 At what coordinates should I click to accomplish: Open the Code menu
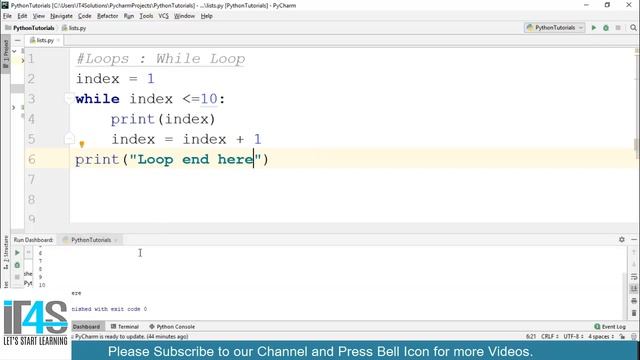point(84,16)
